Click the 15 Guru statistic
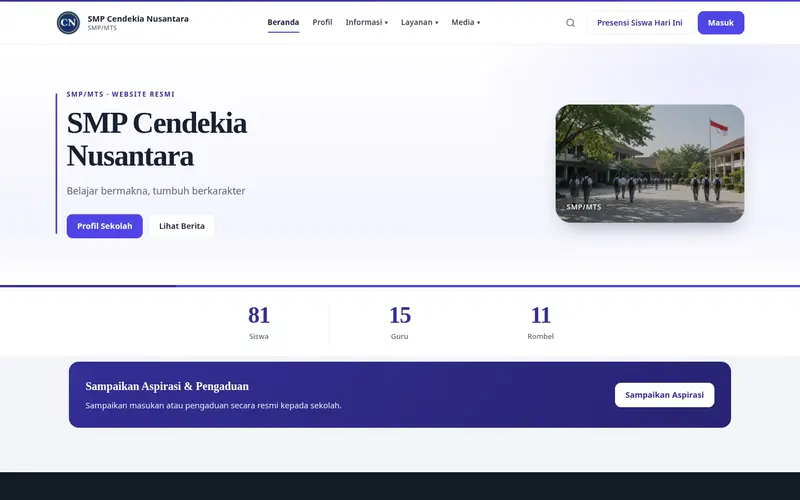Screen dimensions: 800x500 (399, 322)
